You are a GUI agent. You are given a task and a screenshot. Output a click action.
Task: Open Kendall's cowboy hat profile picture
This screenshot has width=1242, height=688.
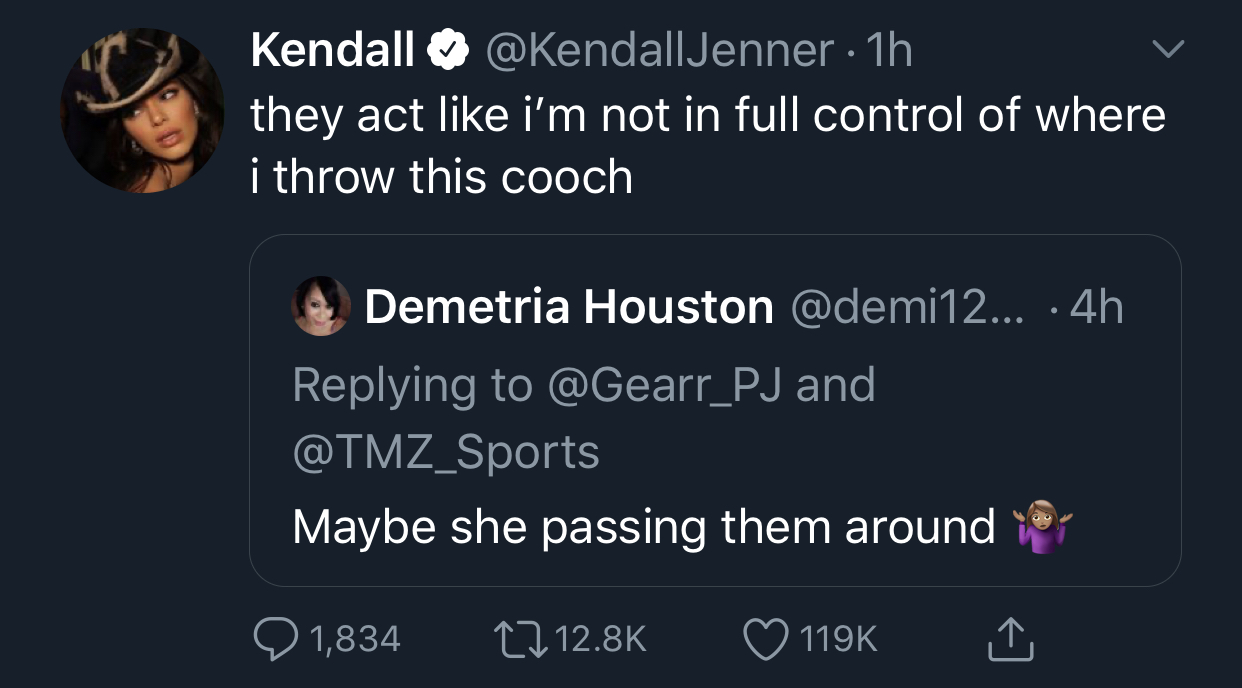[142, 111]
